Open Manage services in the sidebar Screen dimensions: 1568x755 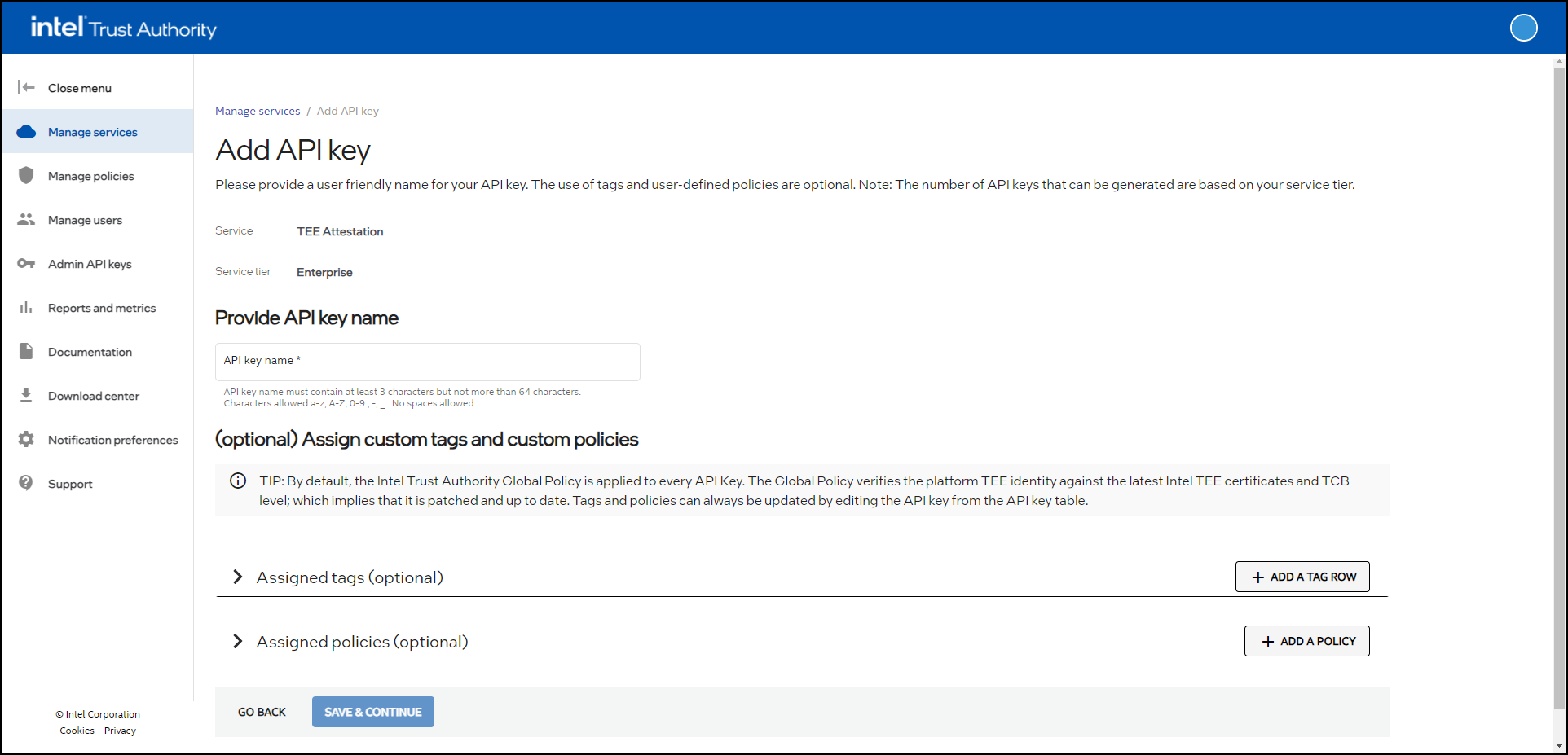coord(97,131)
